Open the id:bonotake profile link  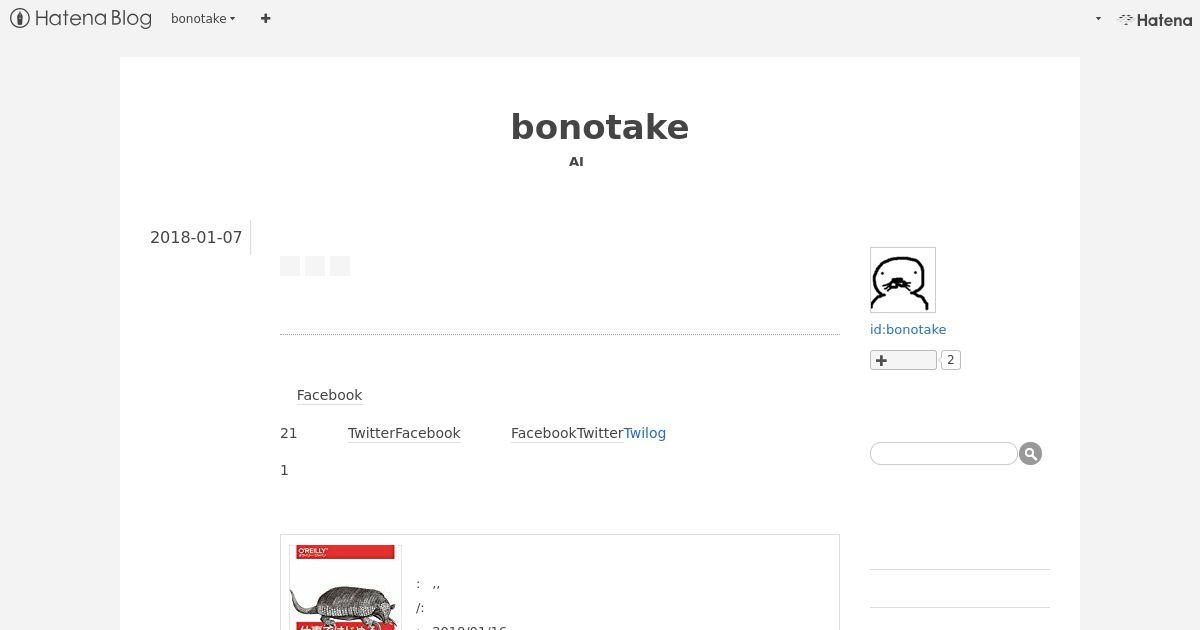coord(908,329)
